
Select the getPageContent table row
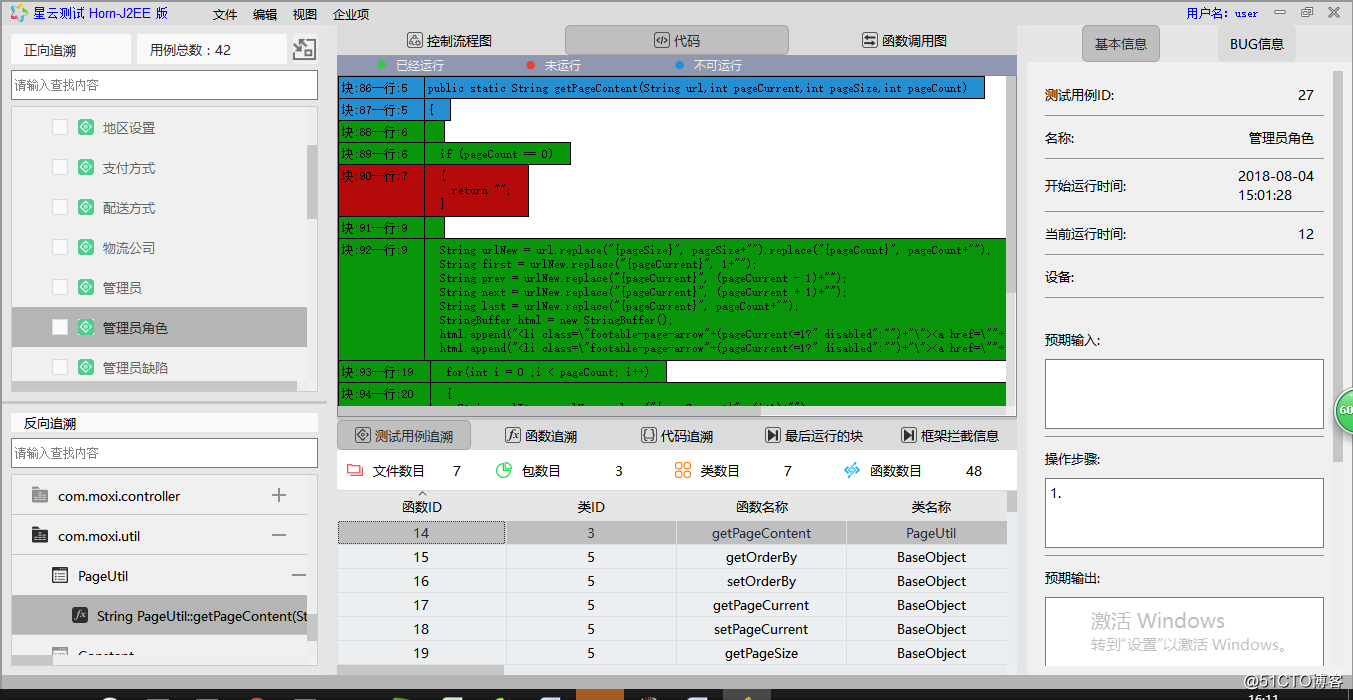[672, 533]
